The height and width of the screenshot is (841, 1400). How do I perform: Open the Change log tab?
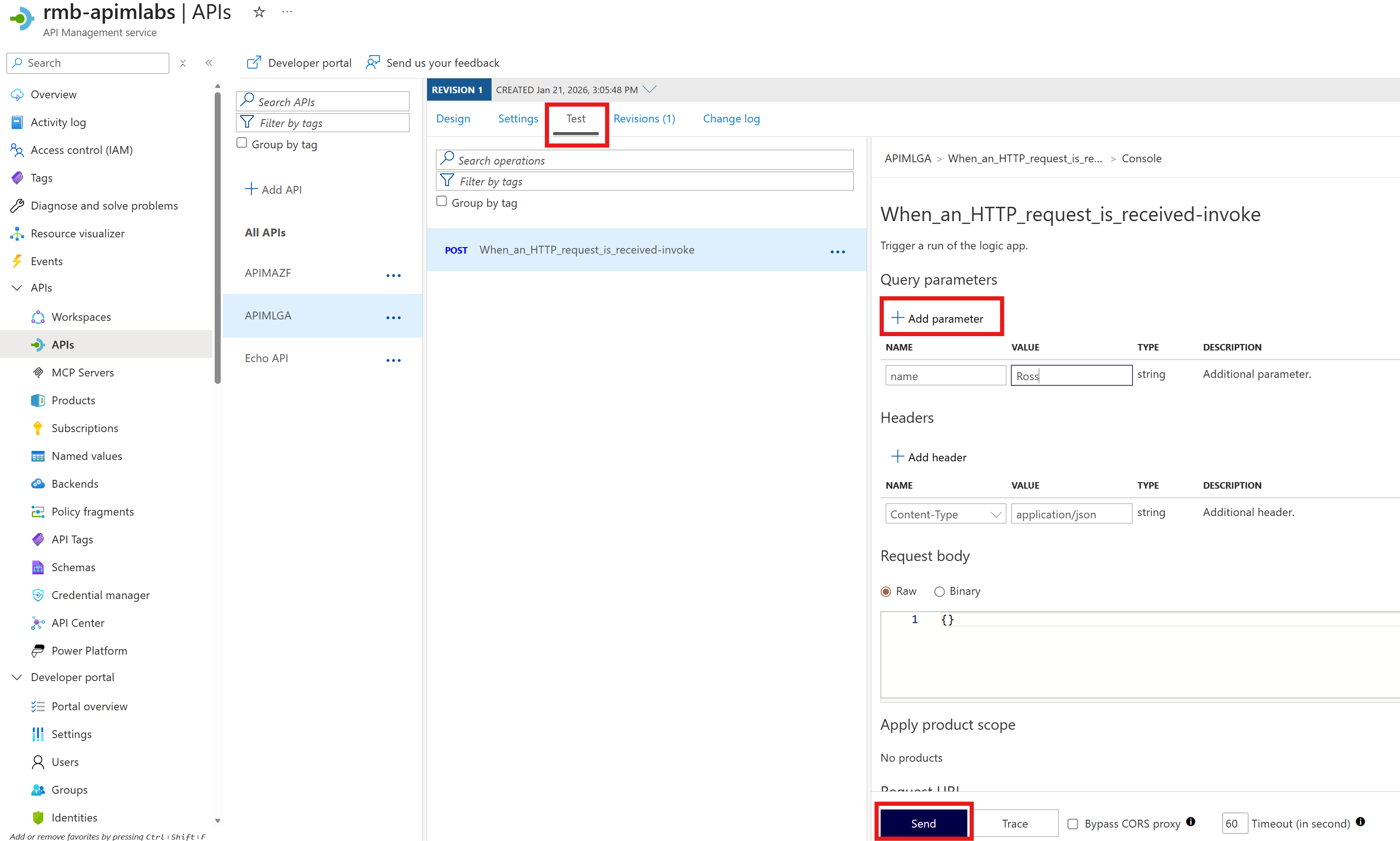[731, 118]
